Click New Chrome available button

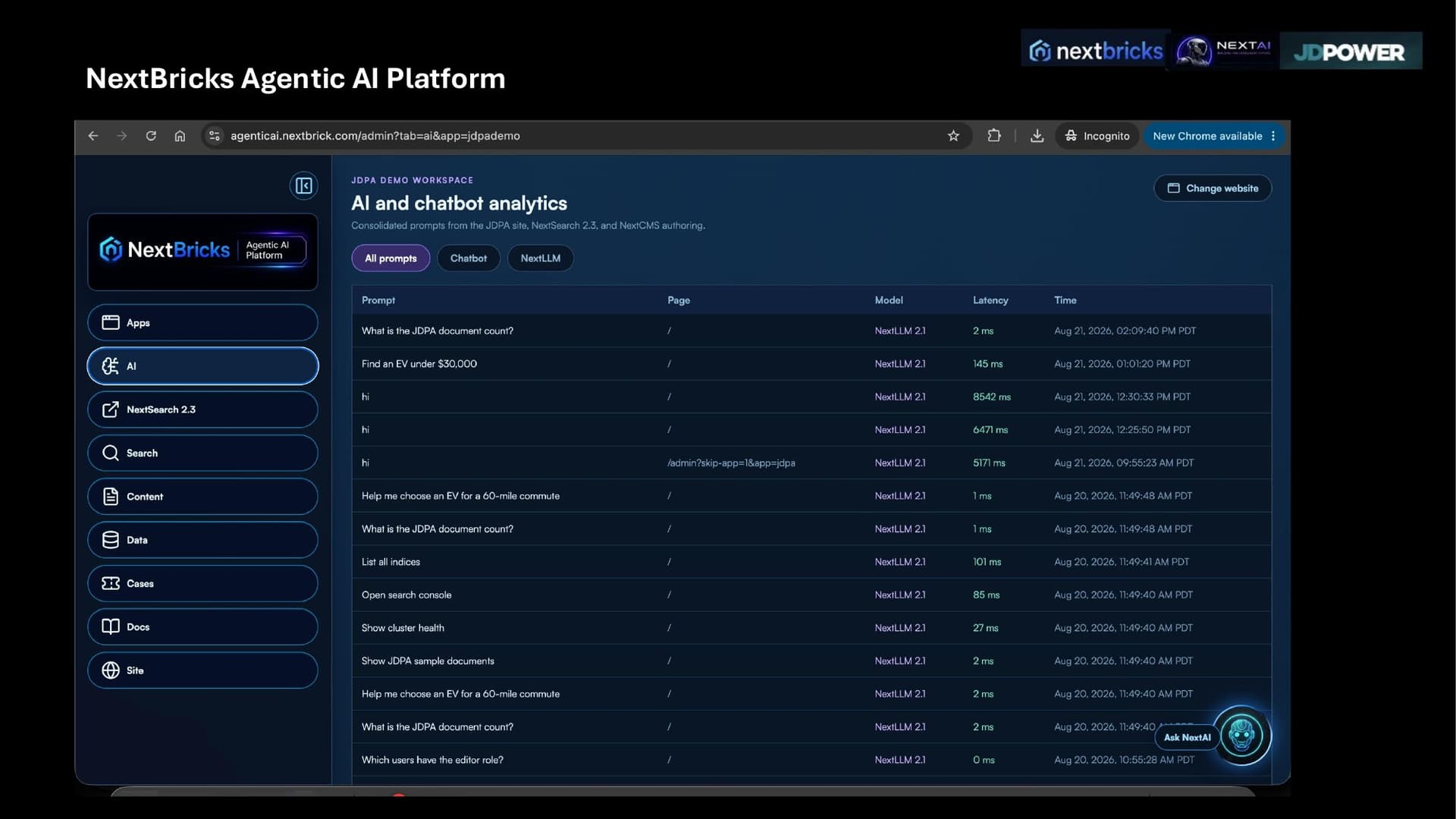tap(1207, 136)
